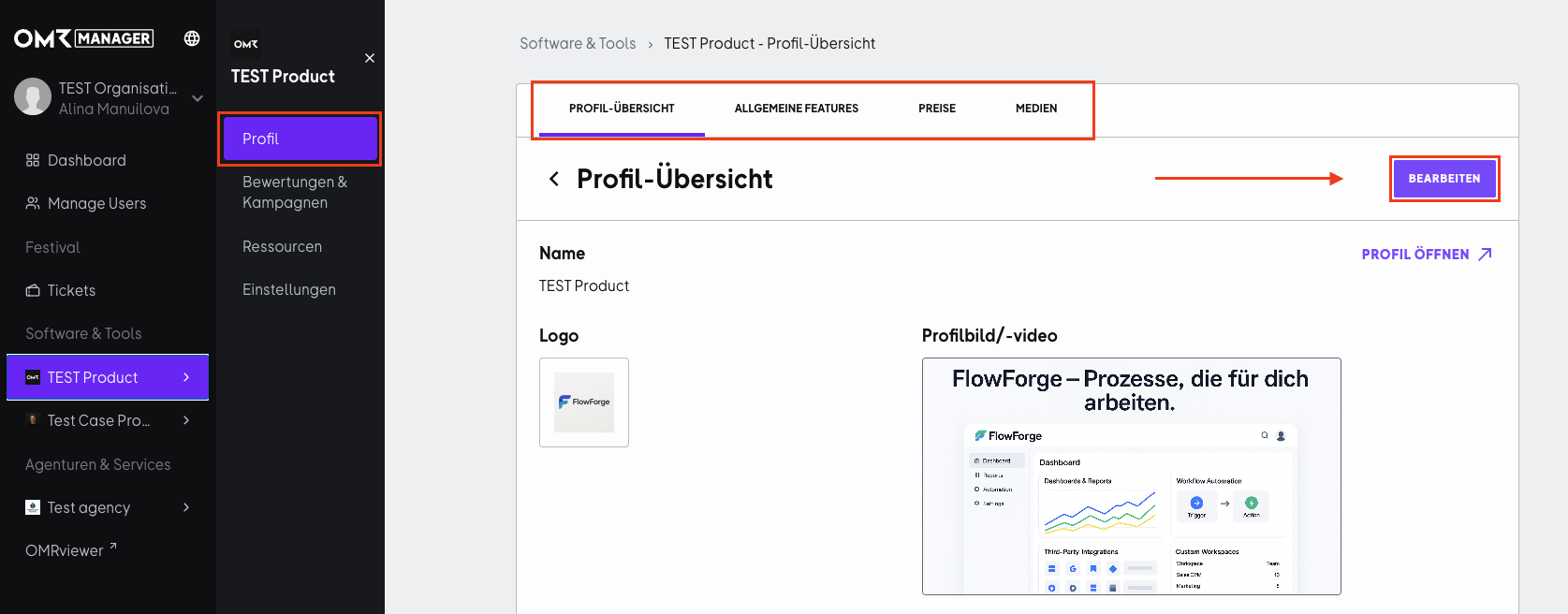Click the arrow icon beside Profil öffnen
Viewport: 1568px width, 614px height.
[1485, 255]
